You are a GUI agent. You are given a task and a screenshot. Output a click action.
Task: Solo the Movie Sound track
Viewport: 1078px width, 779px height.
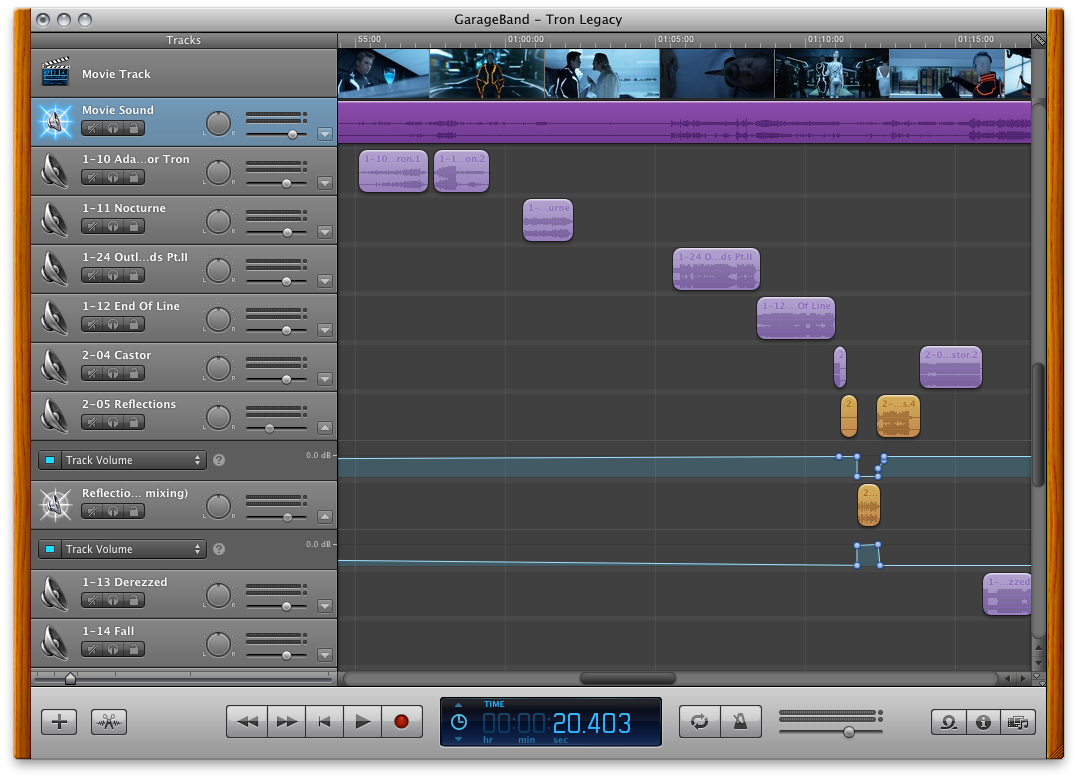[113, 128]
